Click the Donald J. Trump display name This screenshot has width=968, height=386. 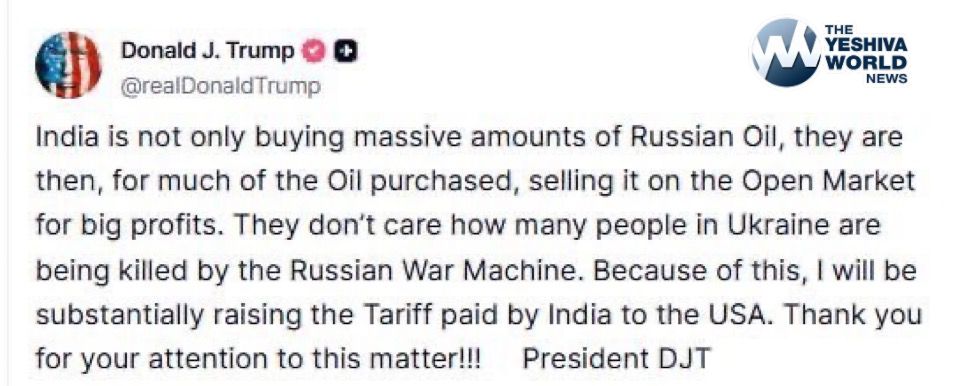click(207, 51)
